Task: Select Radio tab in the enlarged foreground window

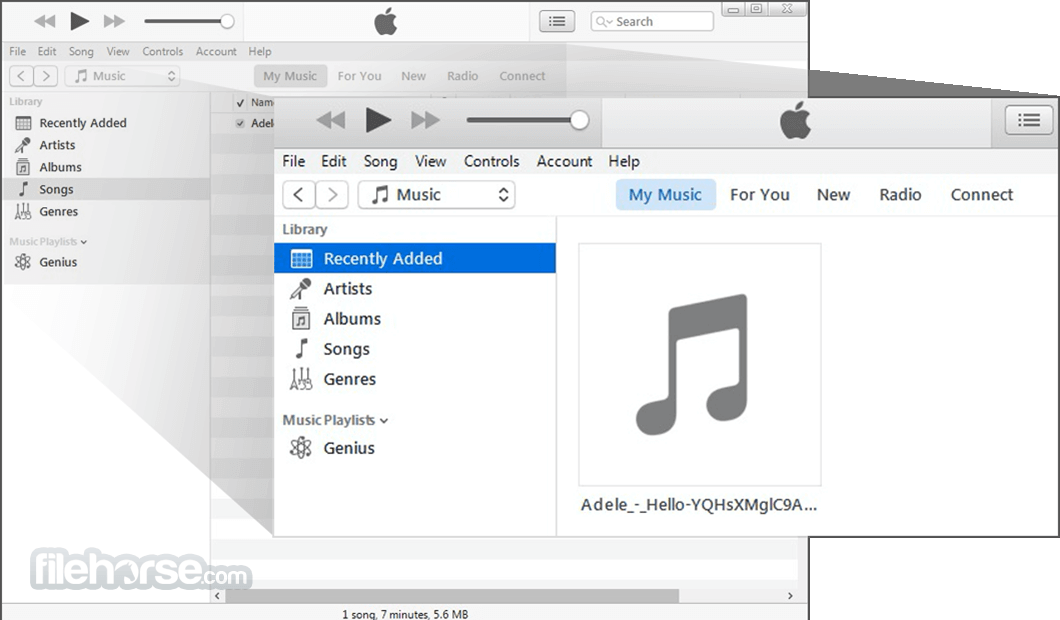Action: [x=900, y=195]
